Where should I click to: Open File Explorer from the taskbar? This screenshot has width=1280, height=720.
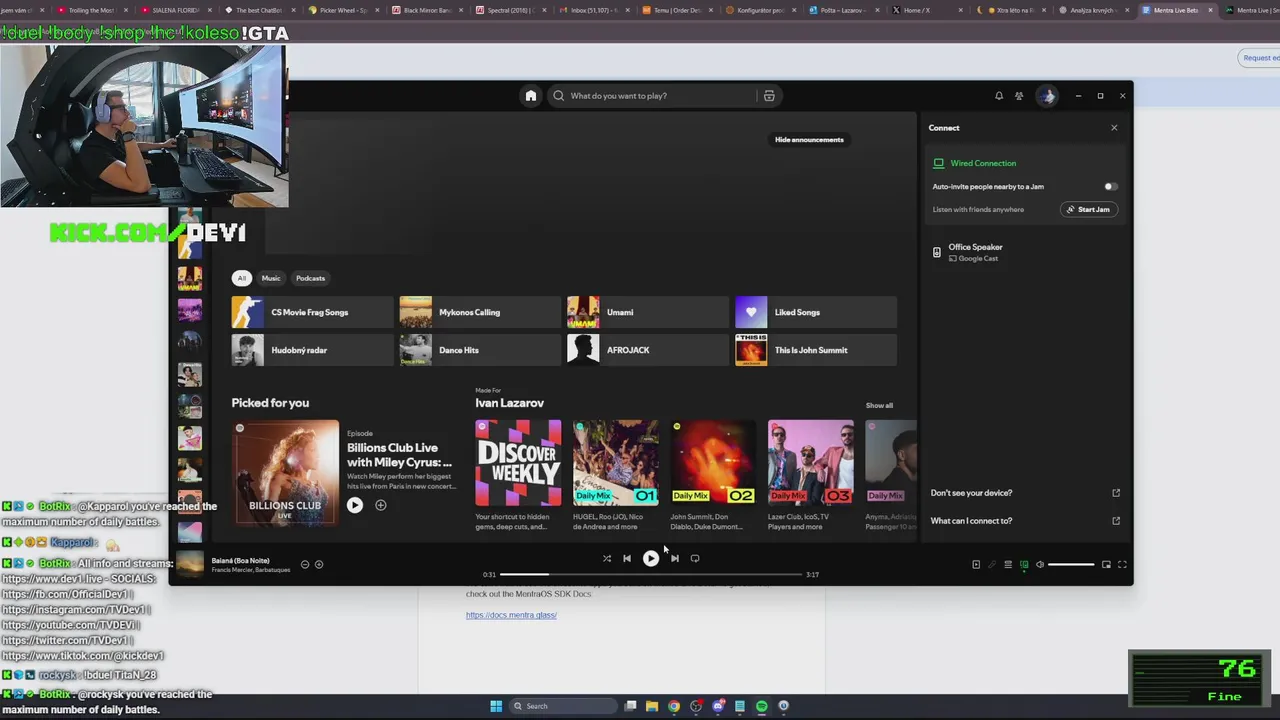coord(652,706)
